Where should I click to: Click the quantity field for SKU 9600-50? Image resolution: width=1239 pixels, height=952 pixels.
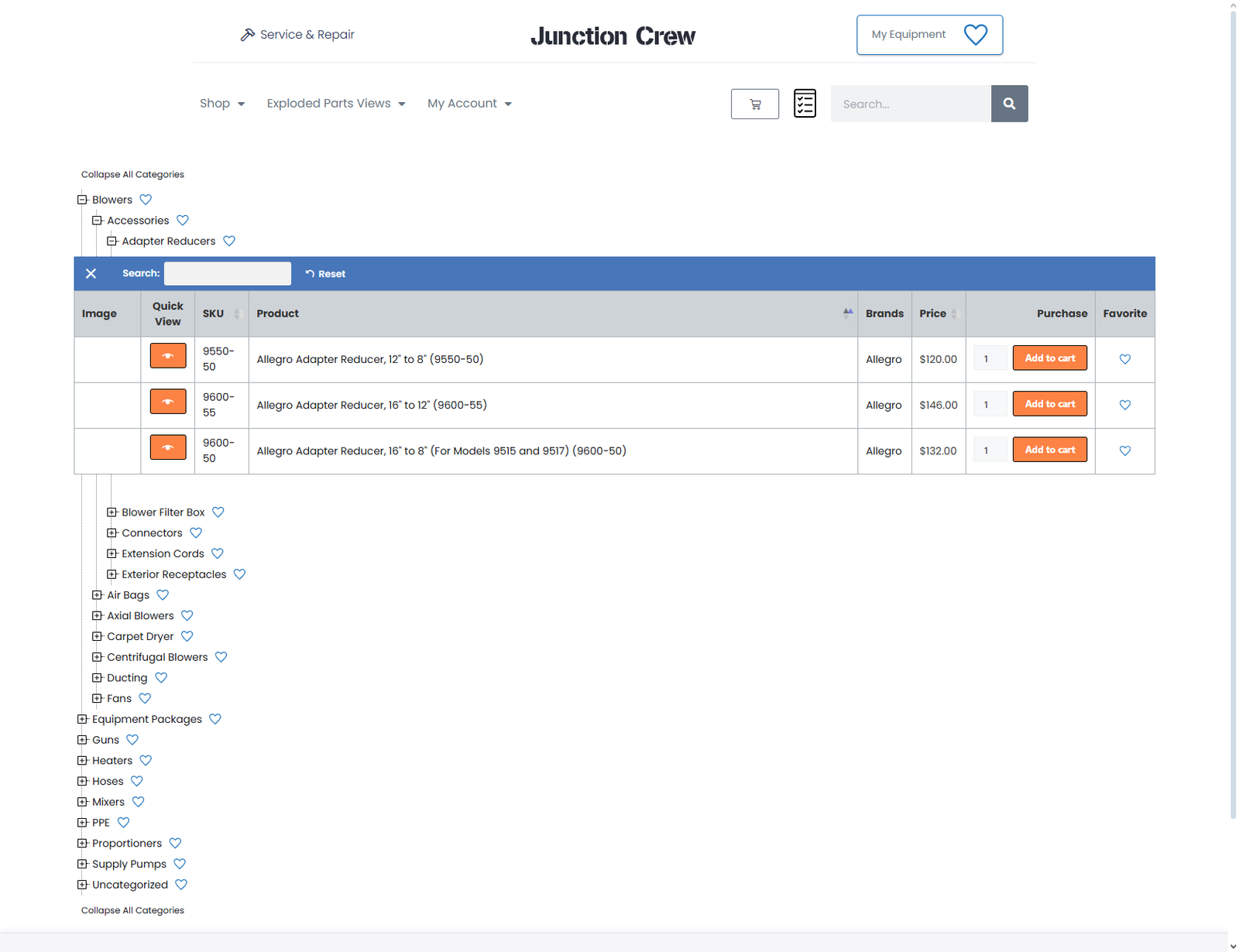coord(989,450)
